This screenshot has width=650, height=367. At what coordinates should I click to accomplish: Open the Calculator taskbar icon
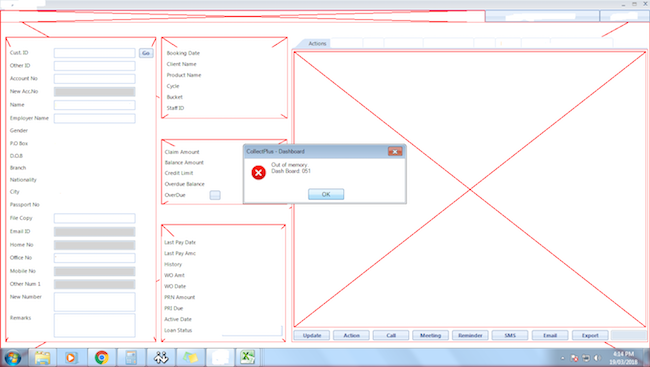point(131,357)
